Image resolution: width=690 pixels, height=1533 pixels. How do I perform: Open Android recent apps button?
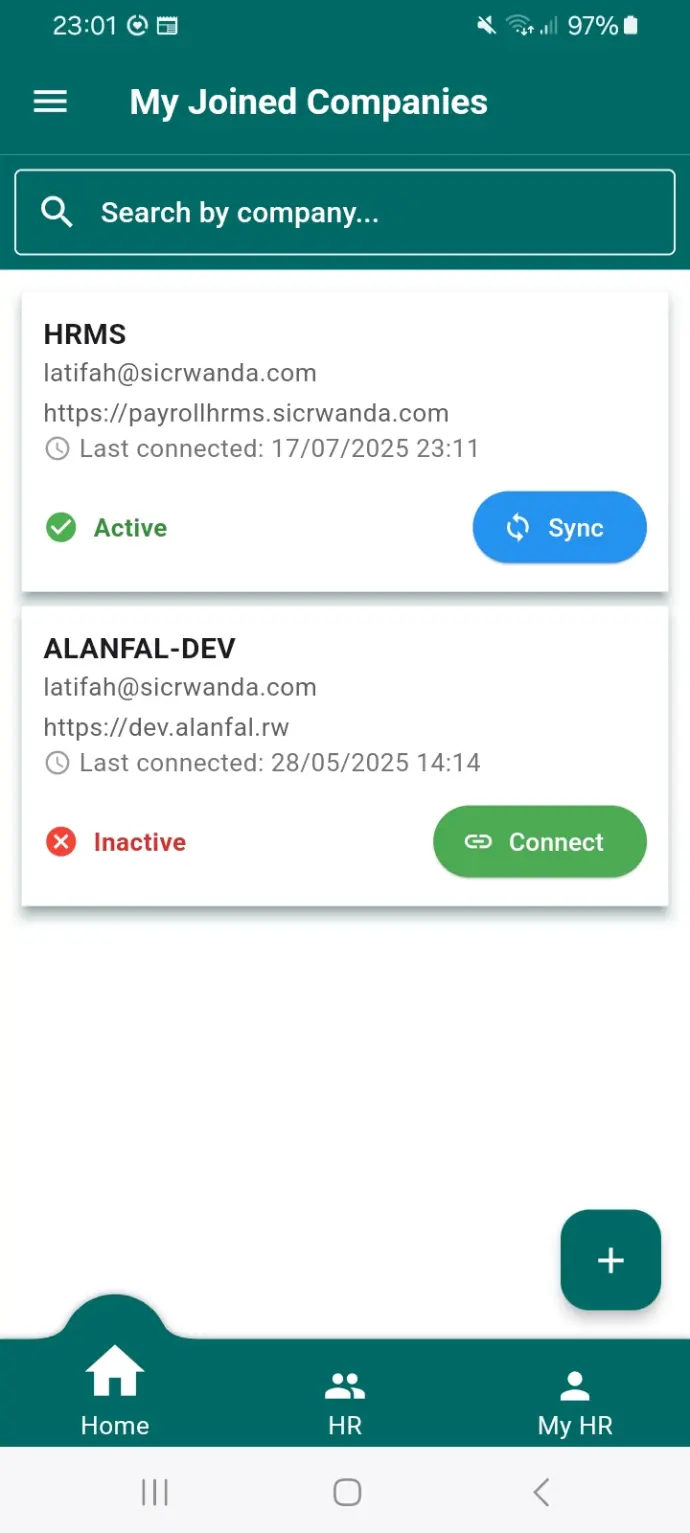pos(154,1492)
